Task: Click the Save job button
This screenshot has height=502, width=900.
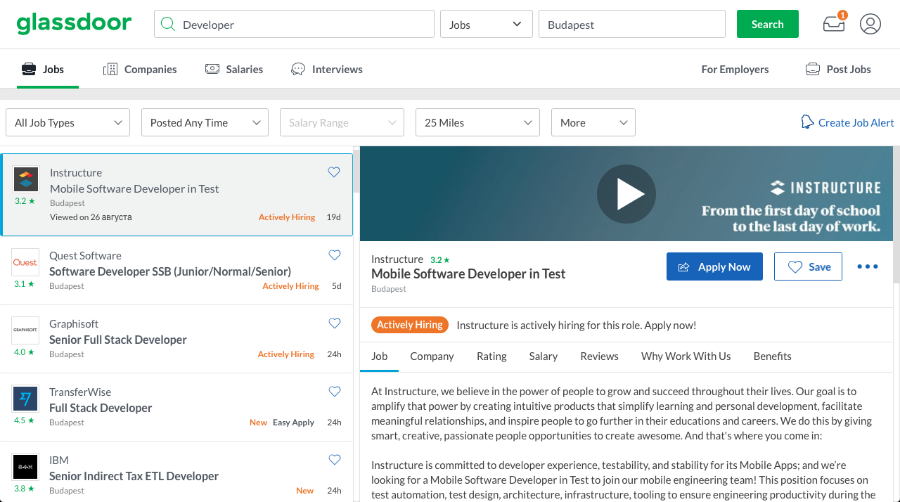Action: pos(808,266)
